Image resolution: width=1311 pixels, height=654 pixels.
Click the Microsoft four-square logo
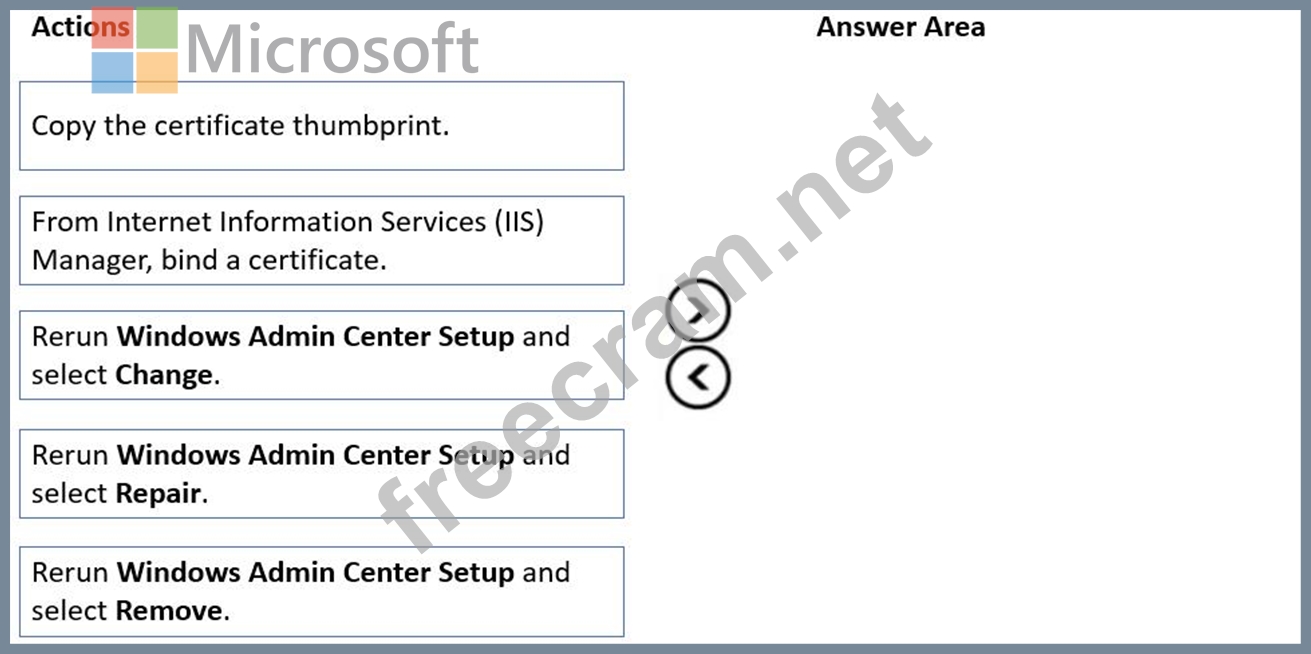point(135,51)
